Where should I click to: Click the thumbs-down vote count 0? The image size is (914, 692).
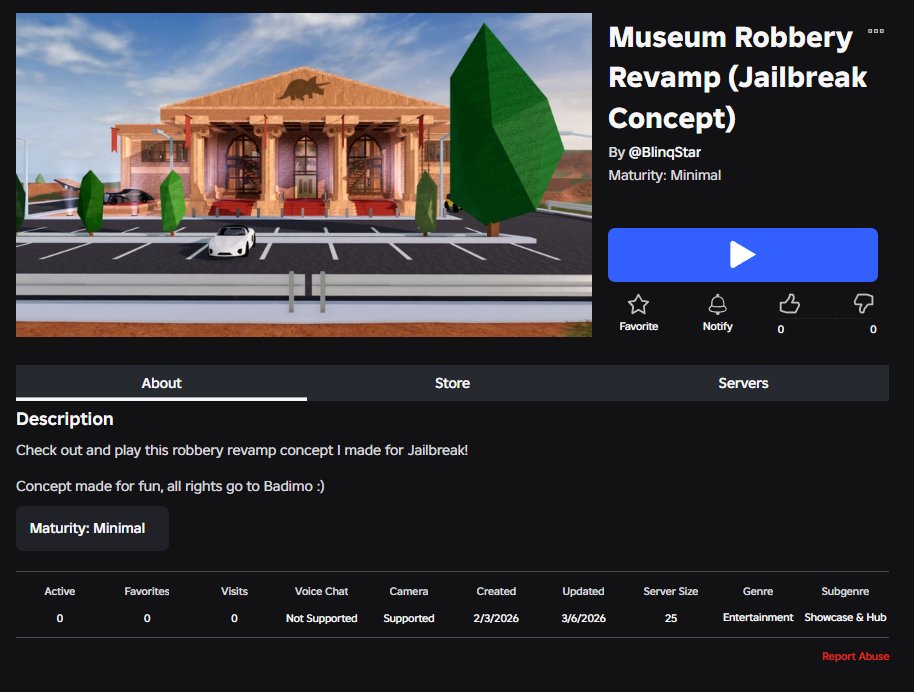click(x=873, y=329)
